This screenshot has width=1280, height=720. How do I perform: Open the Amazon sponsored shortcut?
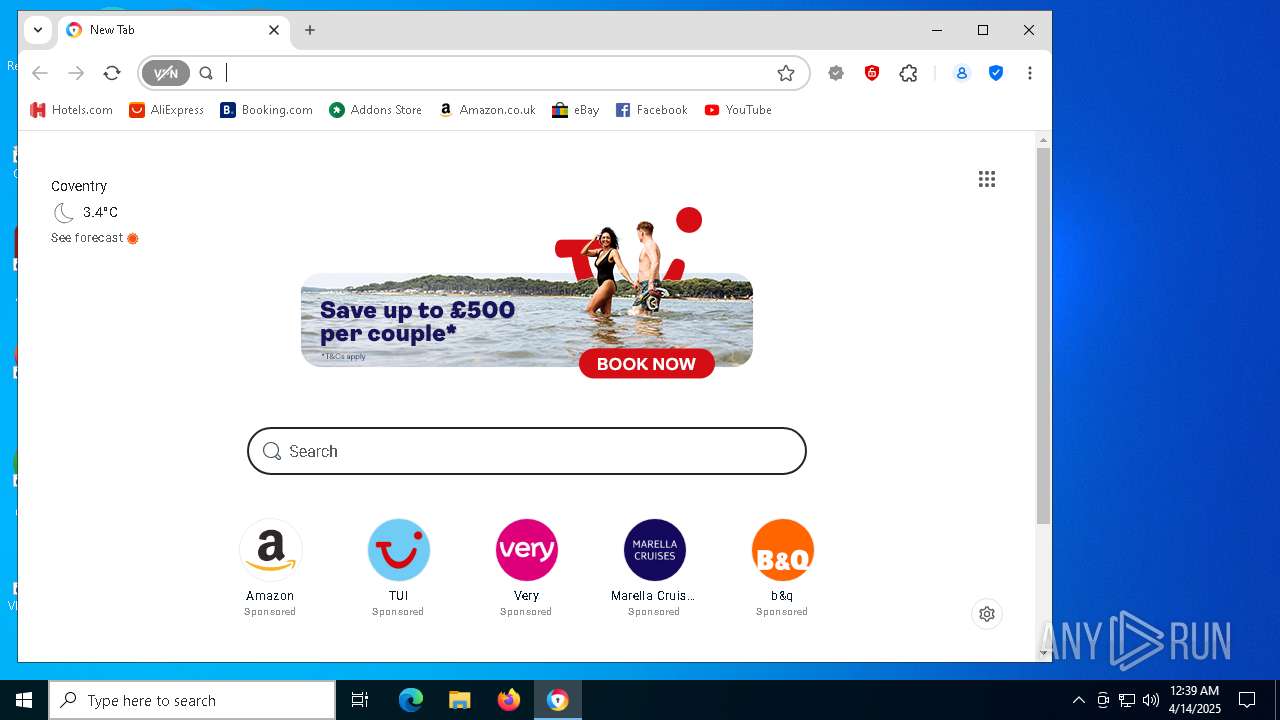270,567
